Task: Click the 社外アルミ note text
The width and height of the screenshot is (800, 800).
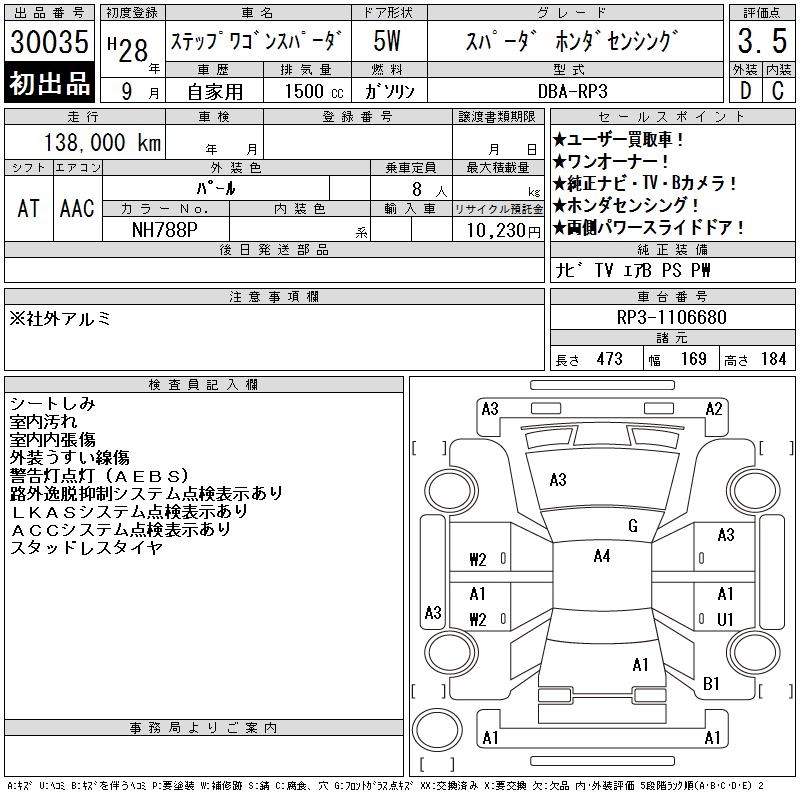Action: click(x=61, y=319)
